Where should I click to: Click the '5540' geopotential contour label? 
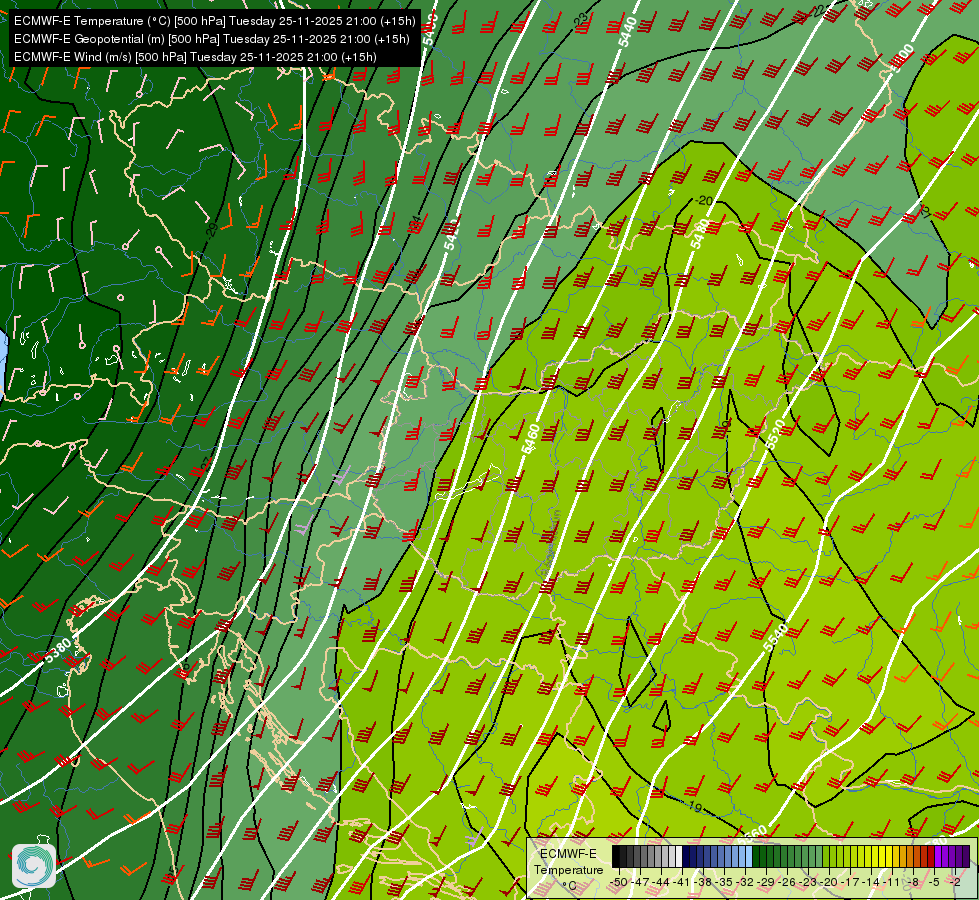(775, 638)
